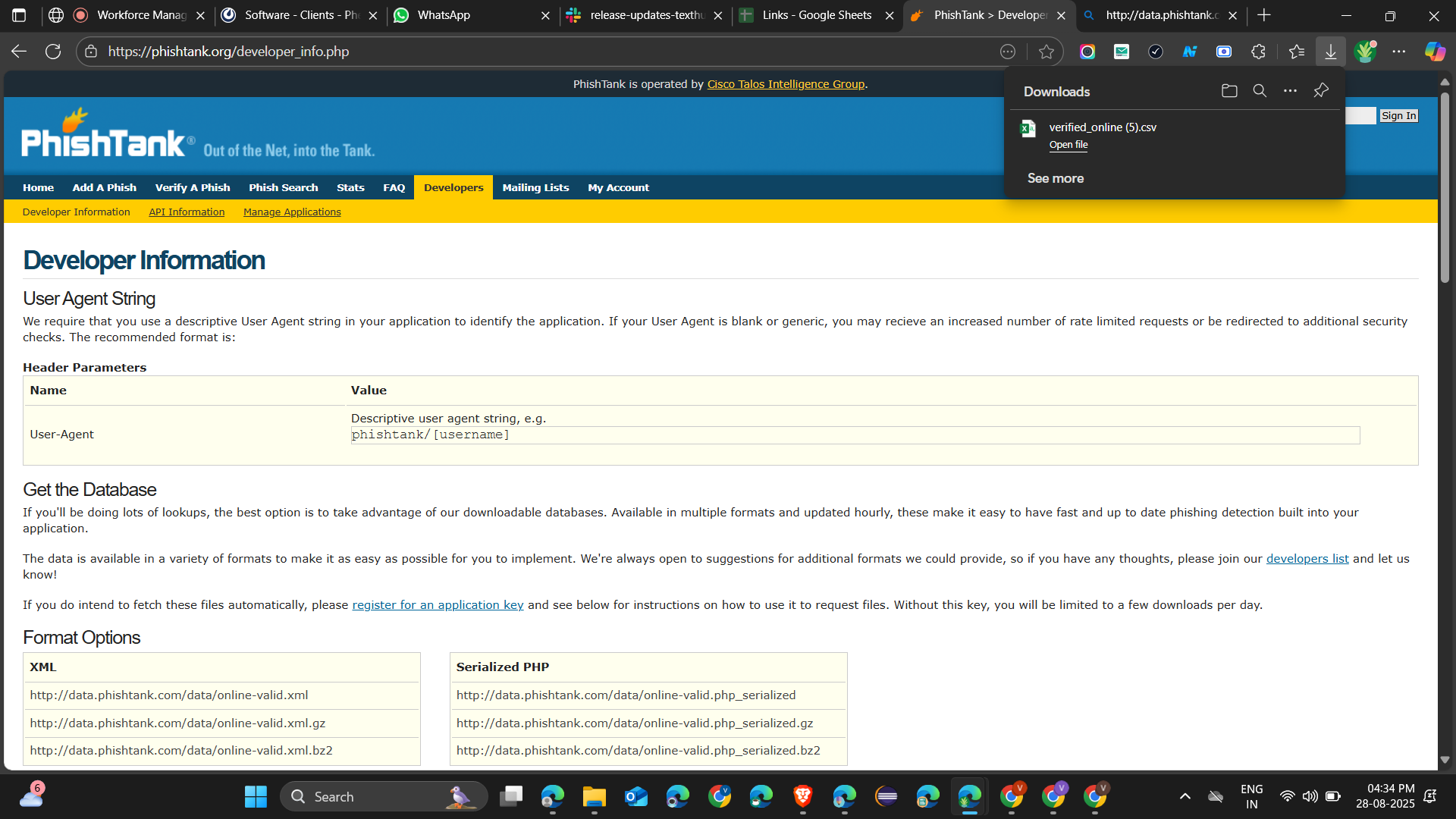Open Copilot sidebar icon
Image resolution: width=1456 pixels, height=819 pixels.
click(x=1435, y=52)
